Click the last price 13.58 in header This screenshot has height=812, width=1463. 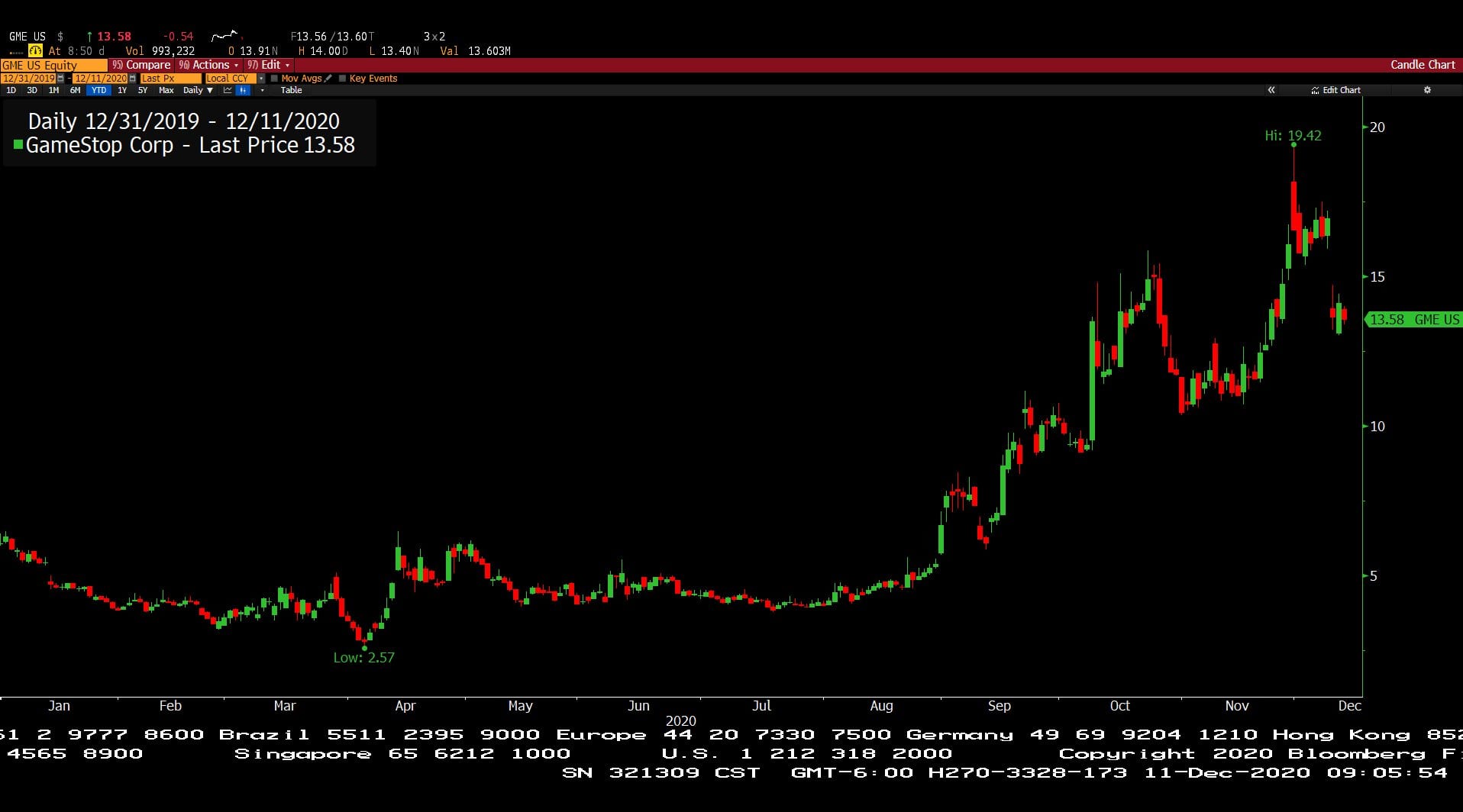114,36
